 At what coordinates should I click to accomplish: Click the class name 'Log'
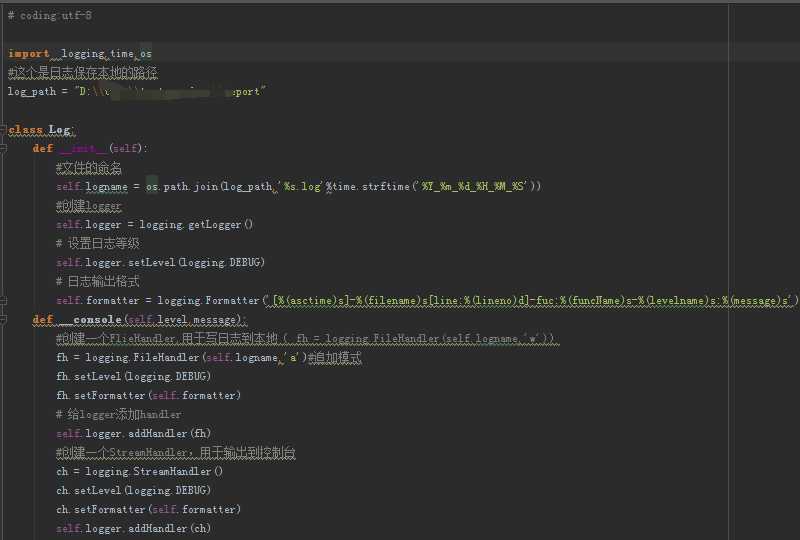60,130
